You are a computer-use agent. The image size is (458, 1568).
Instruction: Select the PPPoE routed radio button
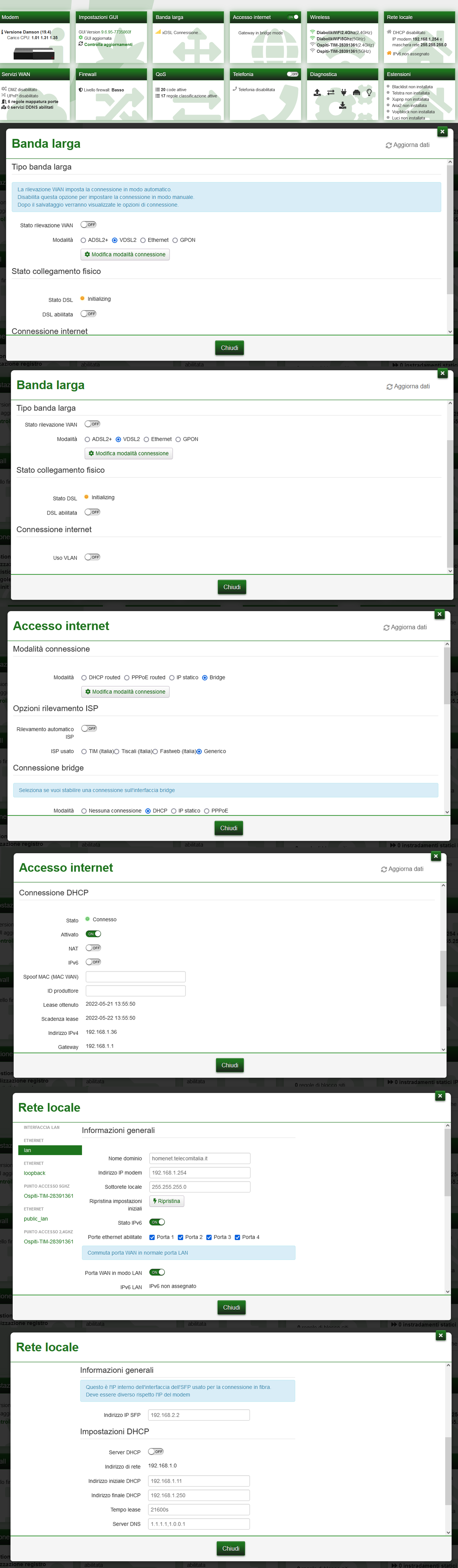point(127,678)
